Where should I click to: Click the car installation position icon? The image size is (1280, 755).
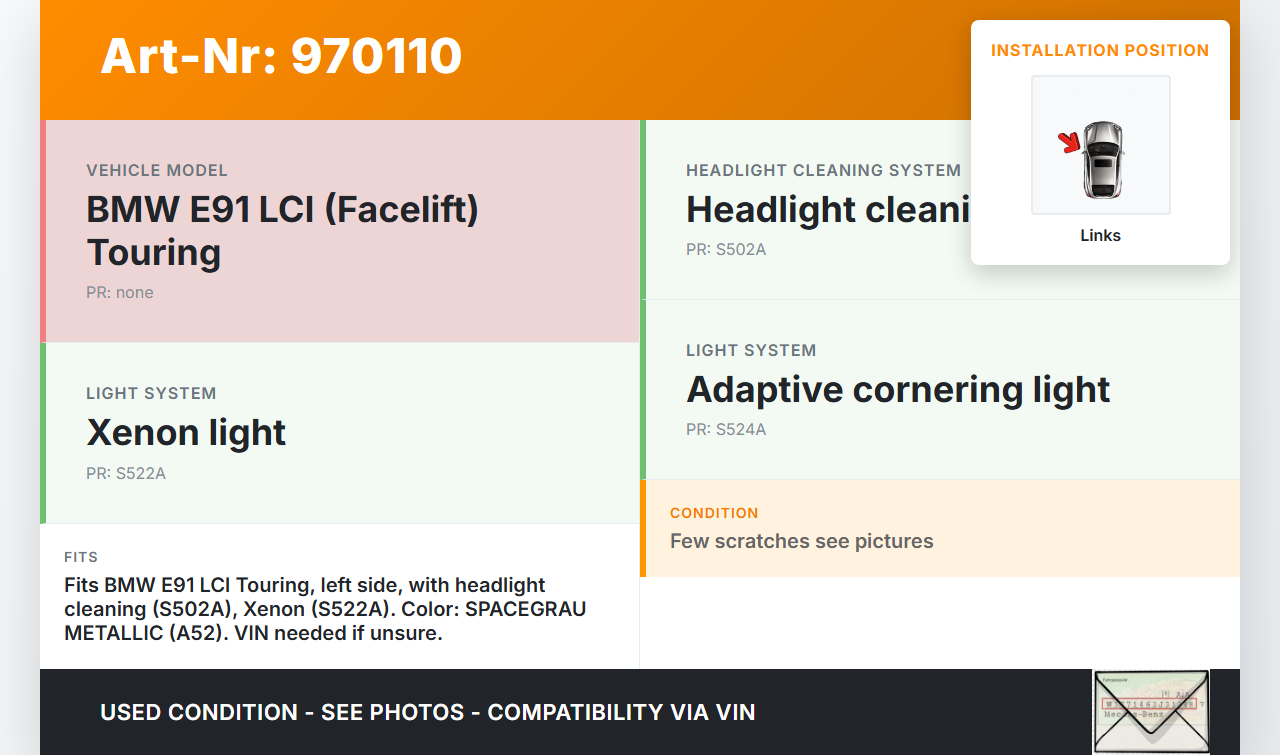click(1102, 158)
